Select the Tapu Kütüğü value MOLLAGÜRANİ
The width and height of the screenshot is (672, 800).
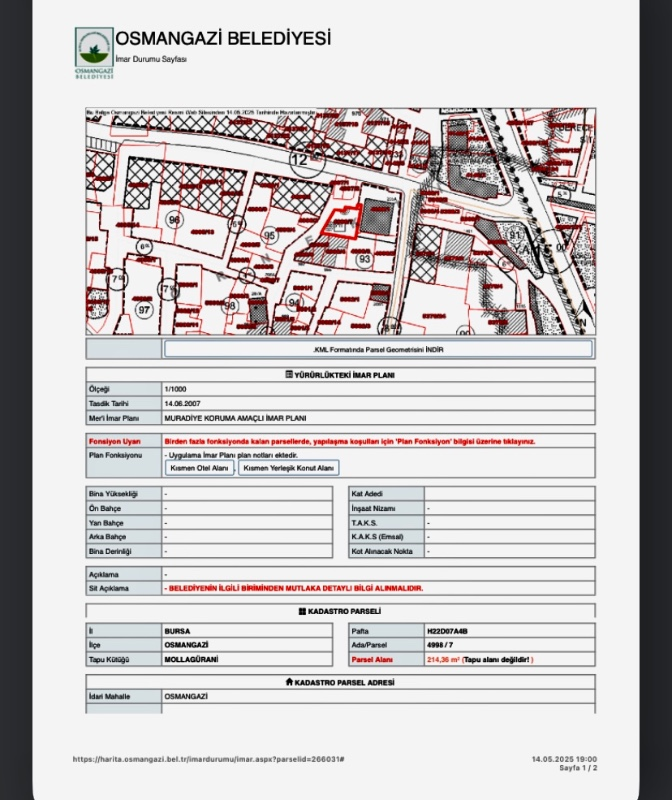191,660
